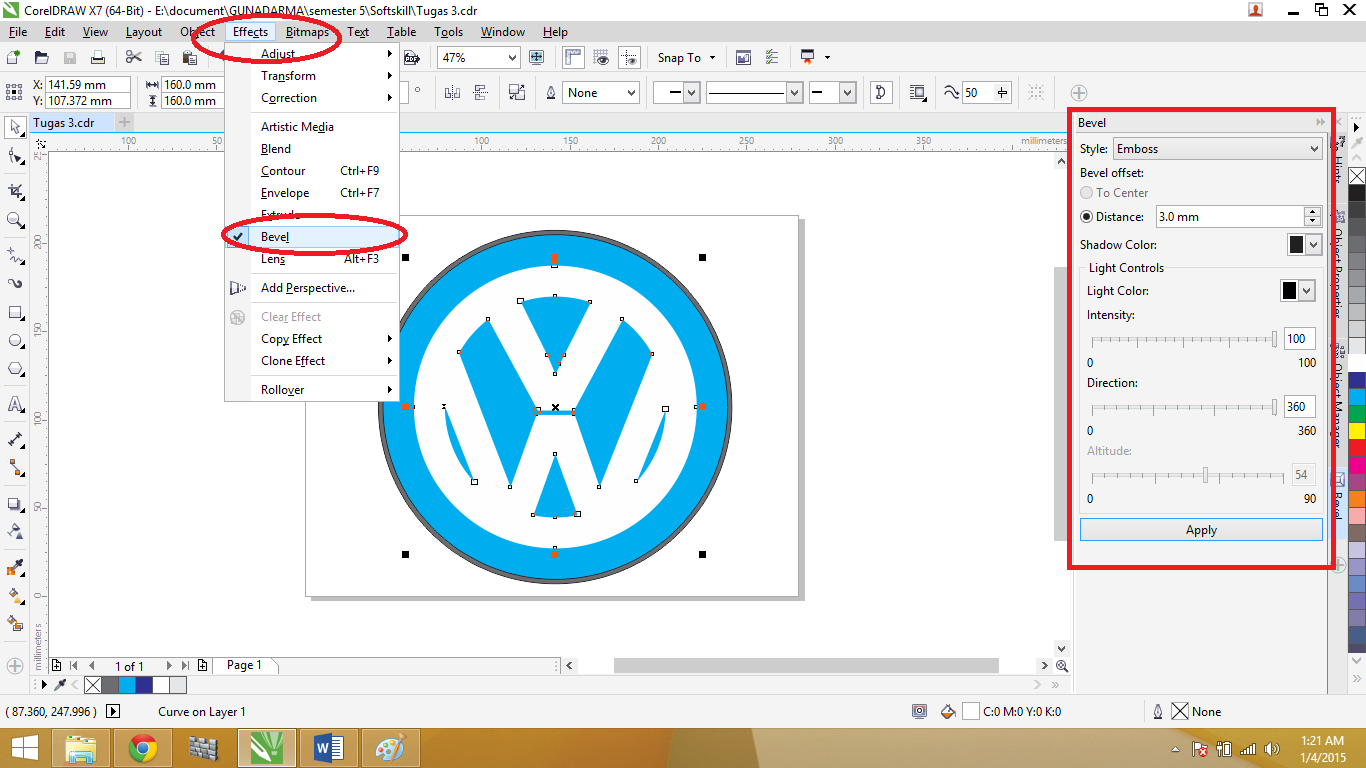Open the Shadow Color picker dropdown

tap(1313, 245)
